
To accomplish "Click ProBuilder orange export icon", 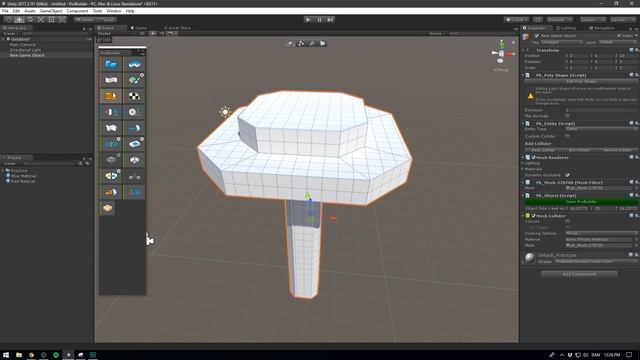I will (x=111, y=192).
